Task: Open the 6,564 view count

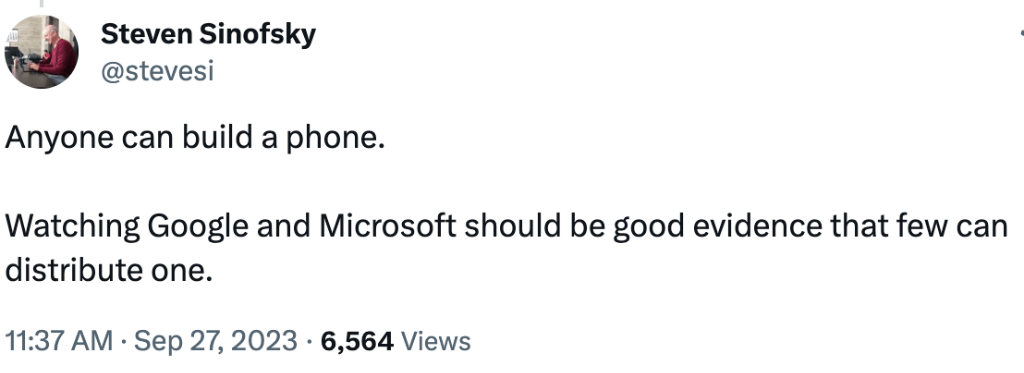Action: [x=357, y=341]
